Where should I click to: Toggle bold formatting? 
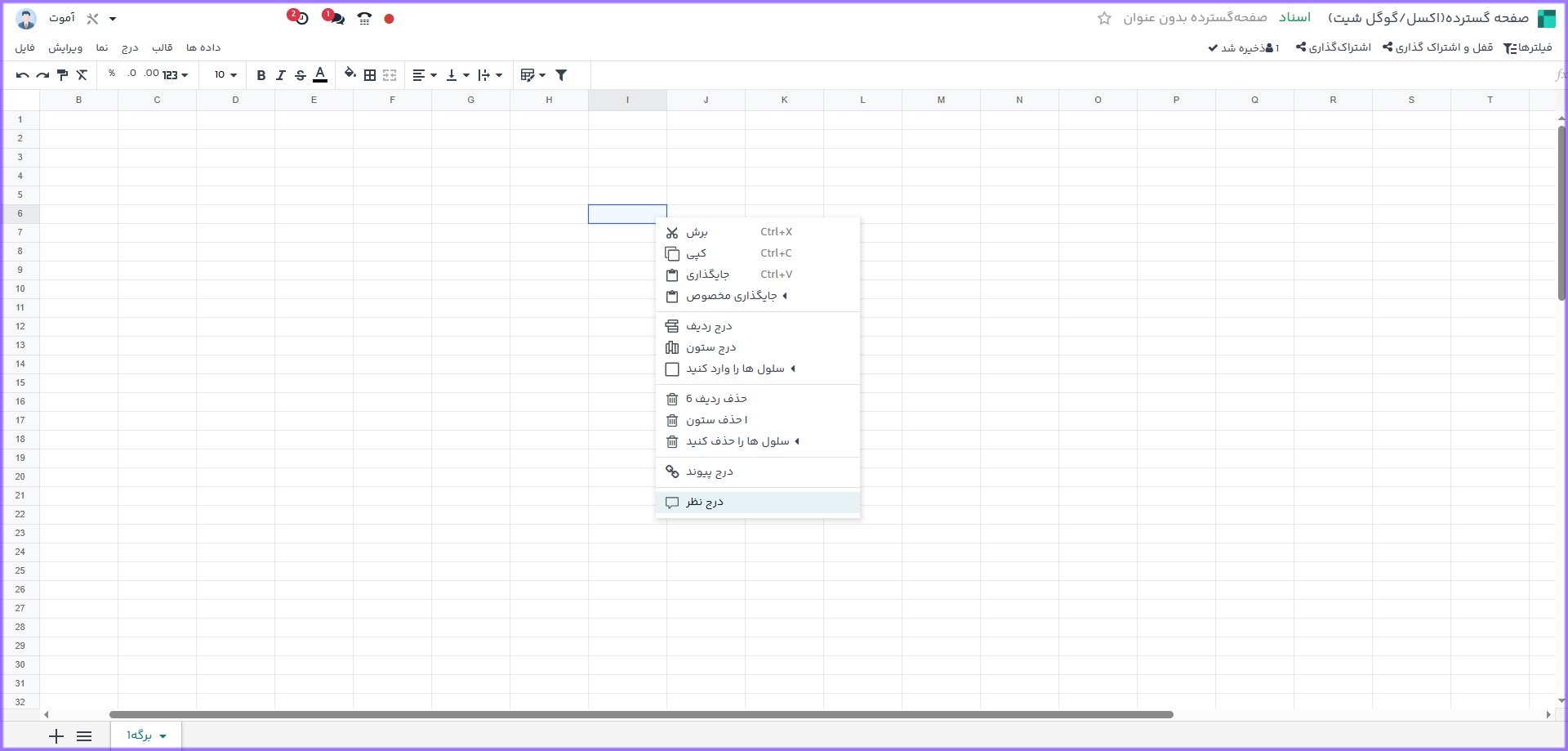(261, 75)
